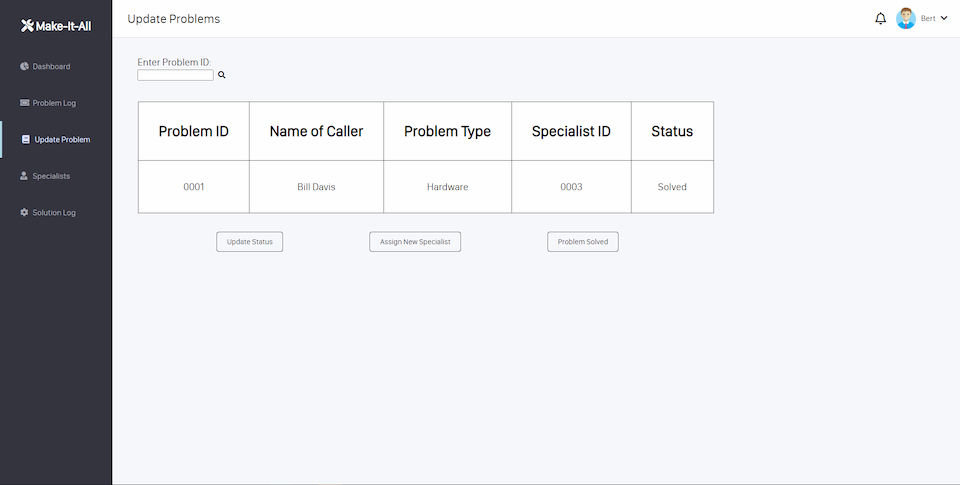Click the Make-It-All logo icon
960x485 pixels.
(x=27, y=26)
